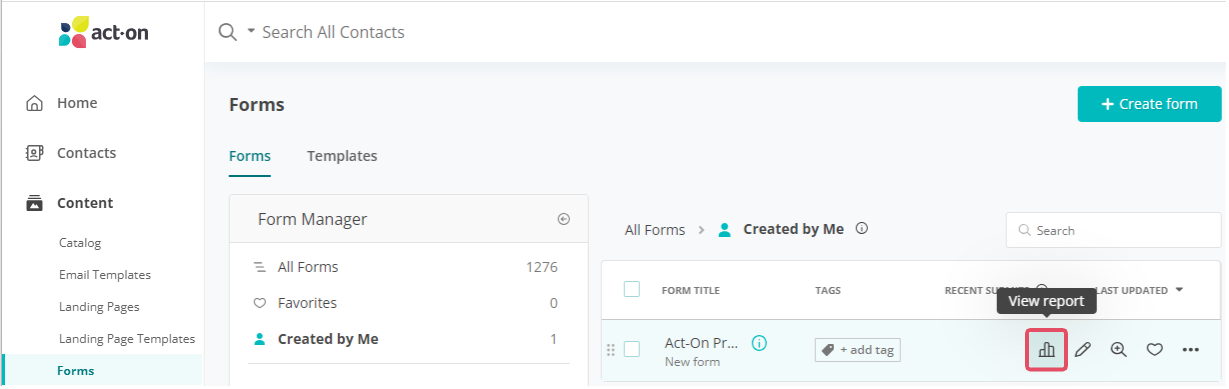Click the info icon beside Created by Me
Viewport: 1229px width, 389px height.
pos(862,229)
